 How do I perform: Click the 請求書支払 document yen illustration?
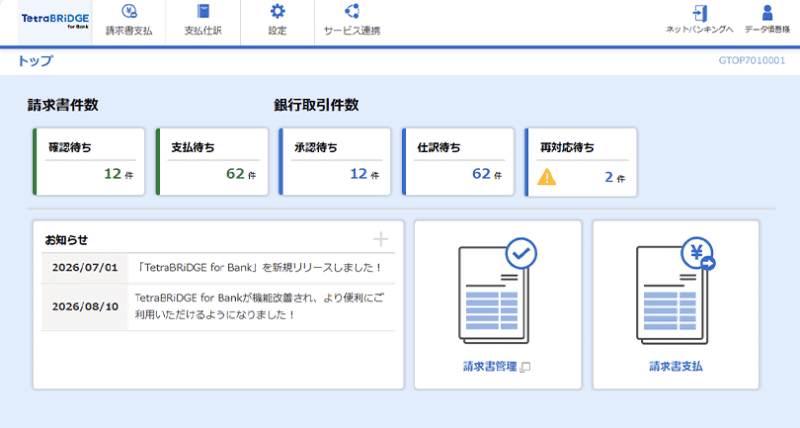(x=676, y=291)
